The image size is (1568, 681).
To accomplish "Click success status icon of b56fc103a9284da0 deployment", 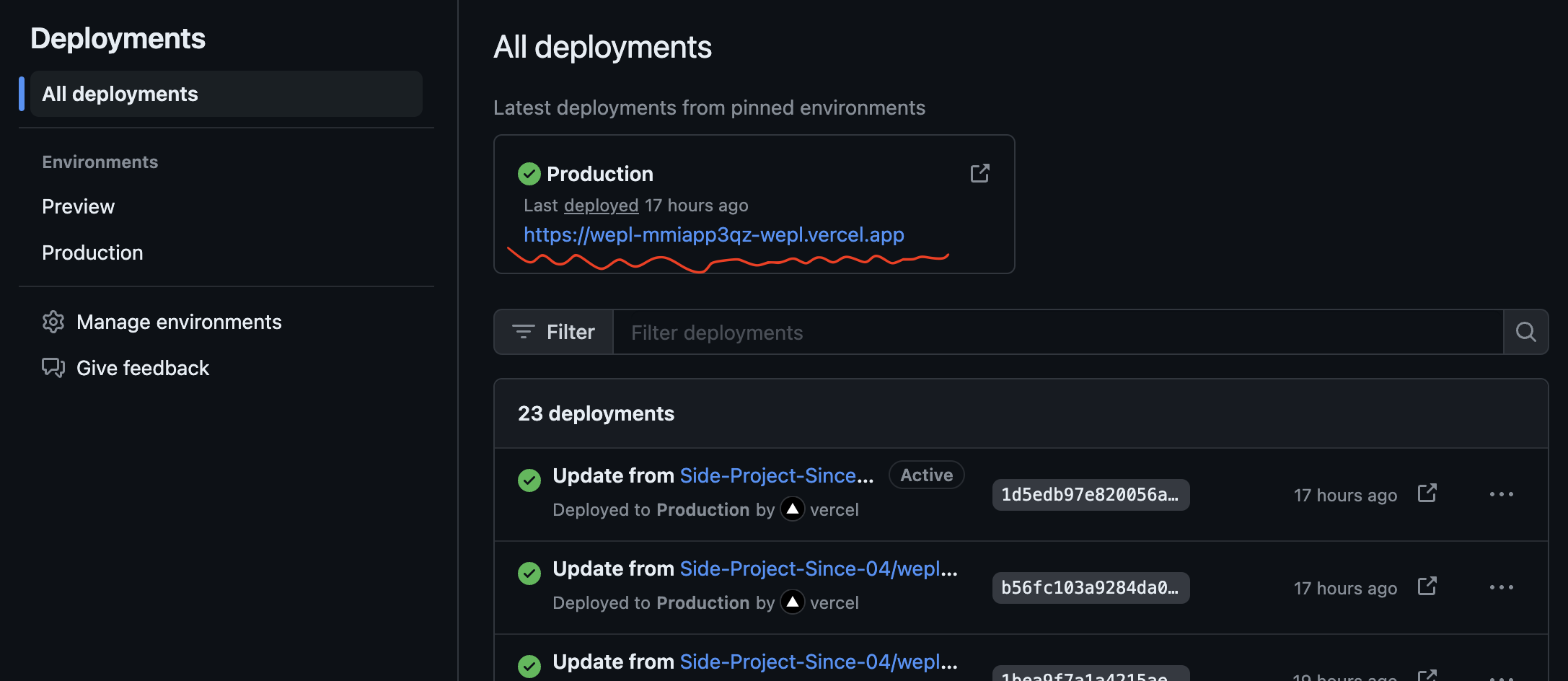I will pyautogui.click(x=529, y=574).
